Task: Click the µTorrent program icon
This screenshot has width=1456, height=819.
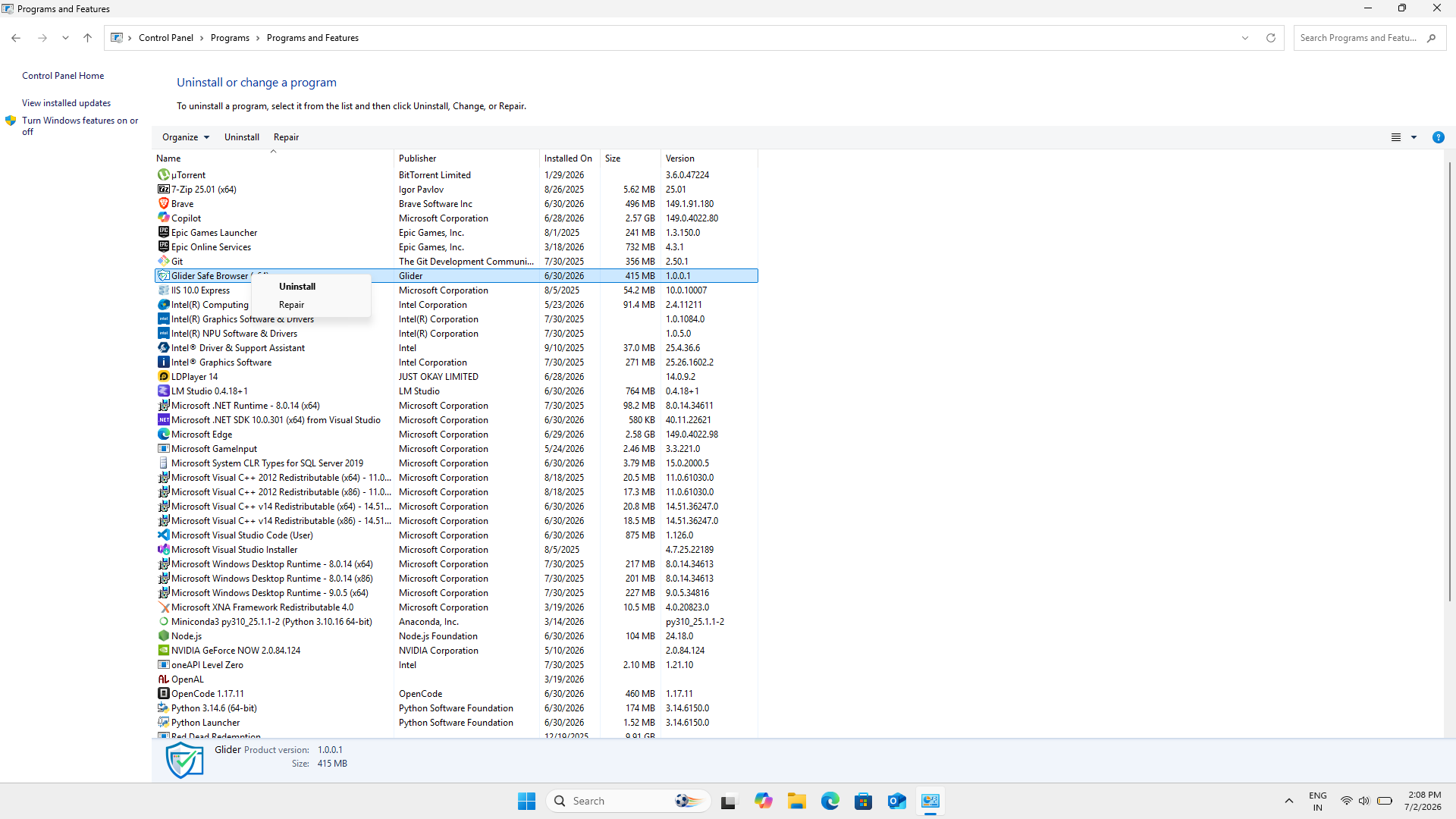Action: tap(163, 175)
